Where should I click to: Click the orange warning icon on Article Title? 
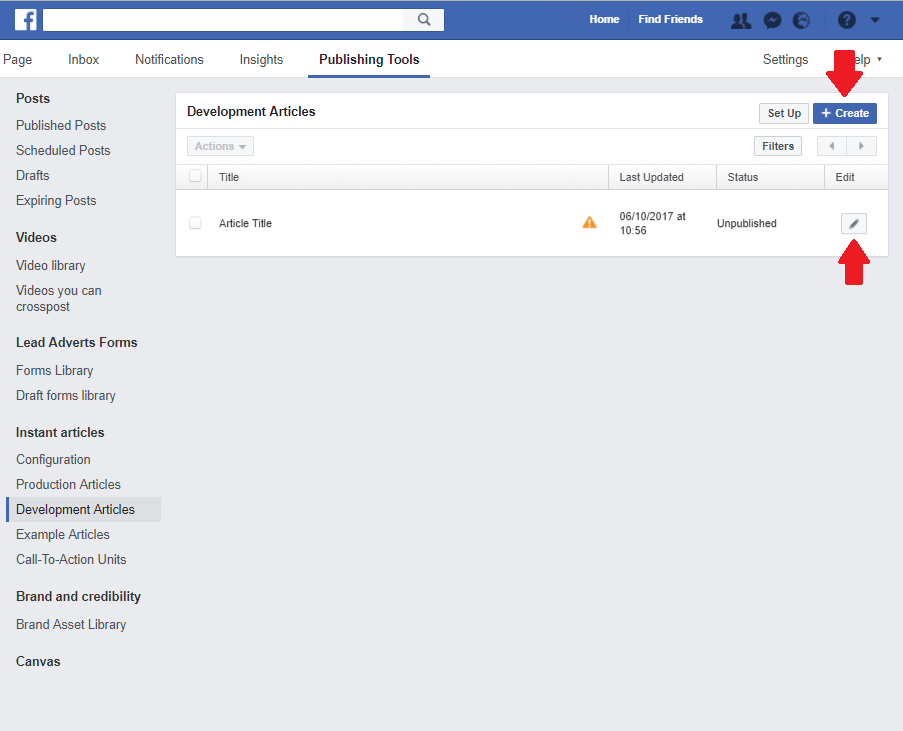[x=589, y=222]
